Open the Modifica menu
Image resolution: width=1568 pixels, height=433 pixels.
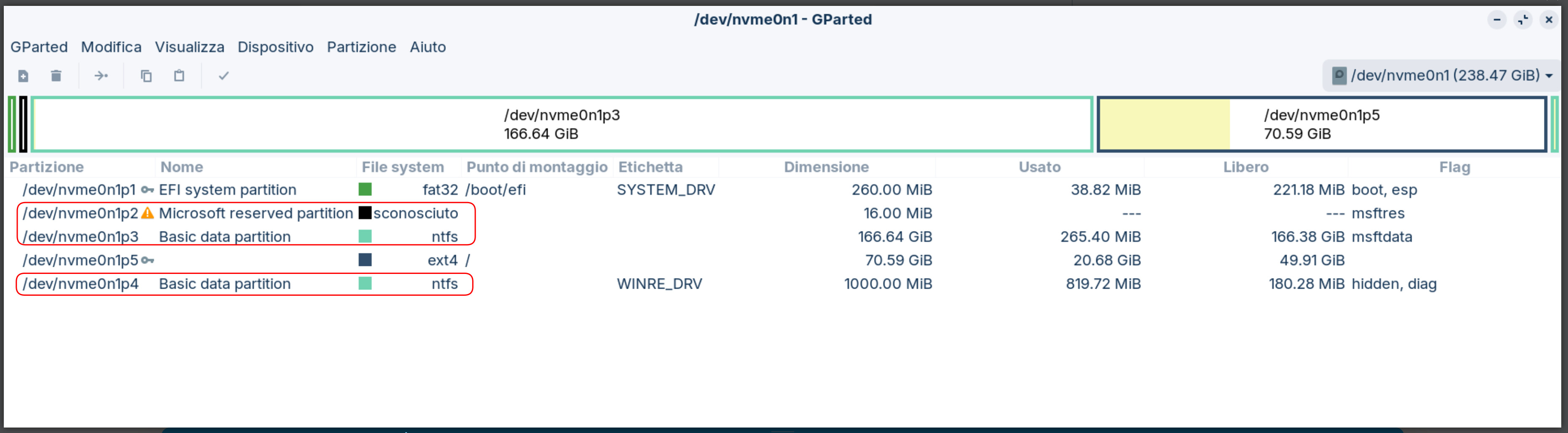click(111, 47)
